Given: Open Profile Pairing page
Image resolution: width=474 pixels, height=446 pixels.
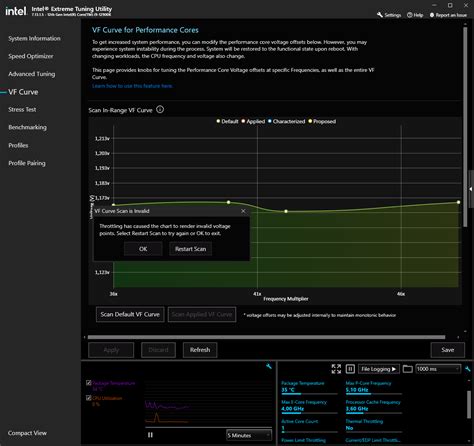Looking at the screenshot, I should 27,163.
